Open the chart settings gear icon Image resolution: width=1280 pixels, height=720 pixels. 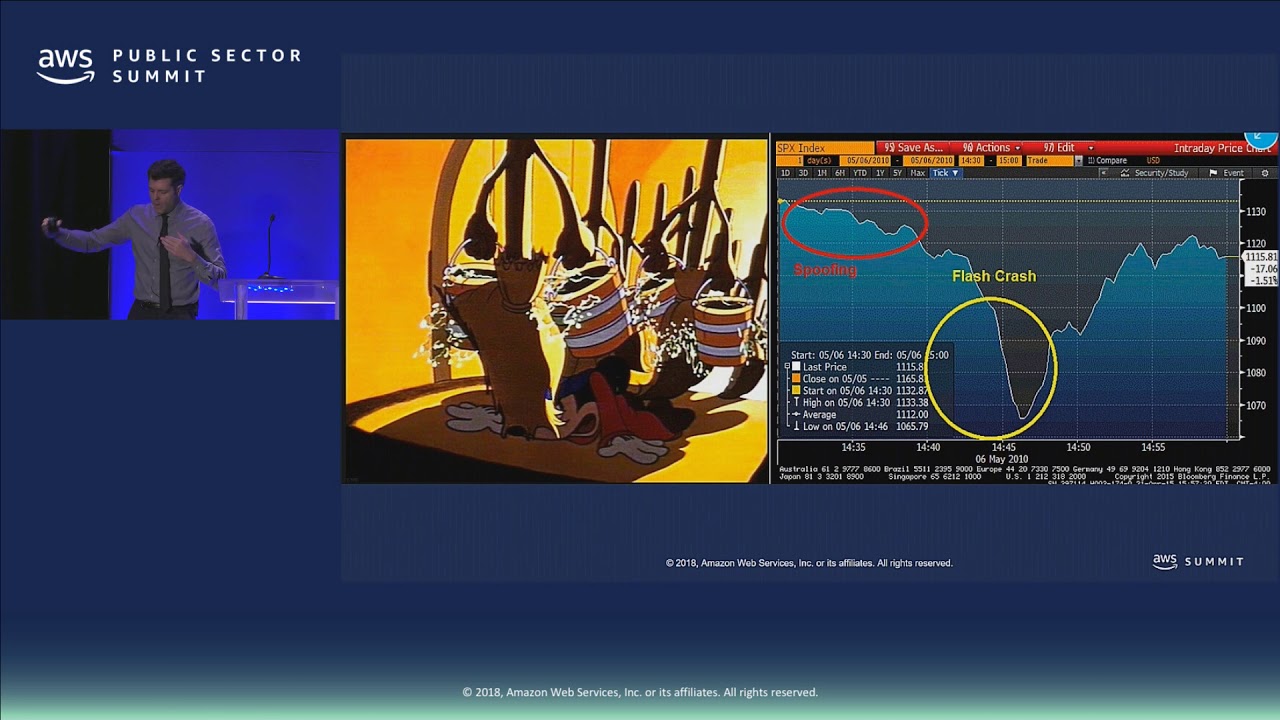pos(1265,173)
